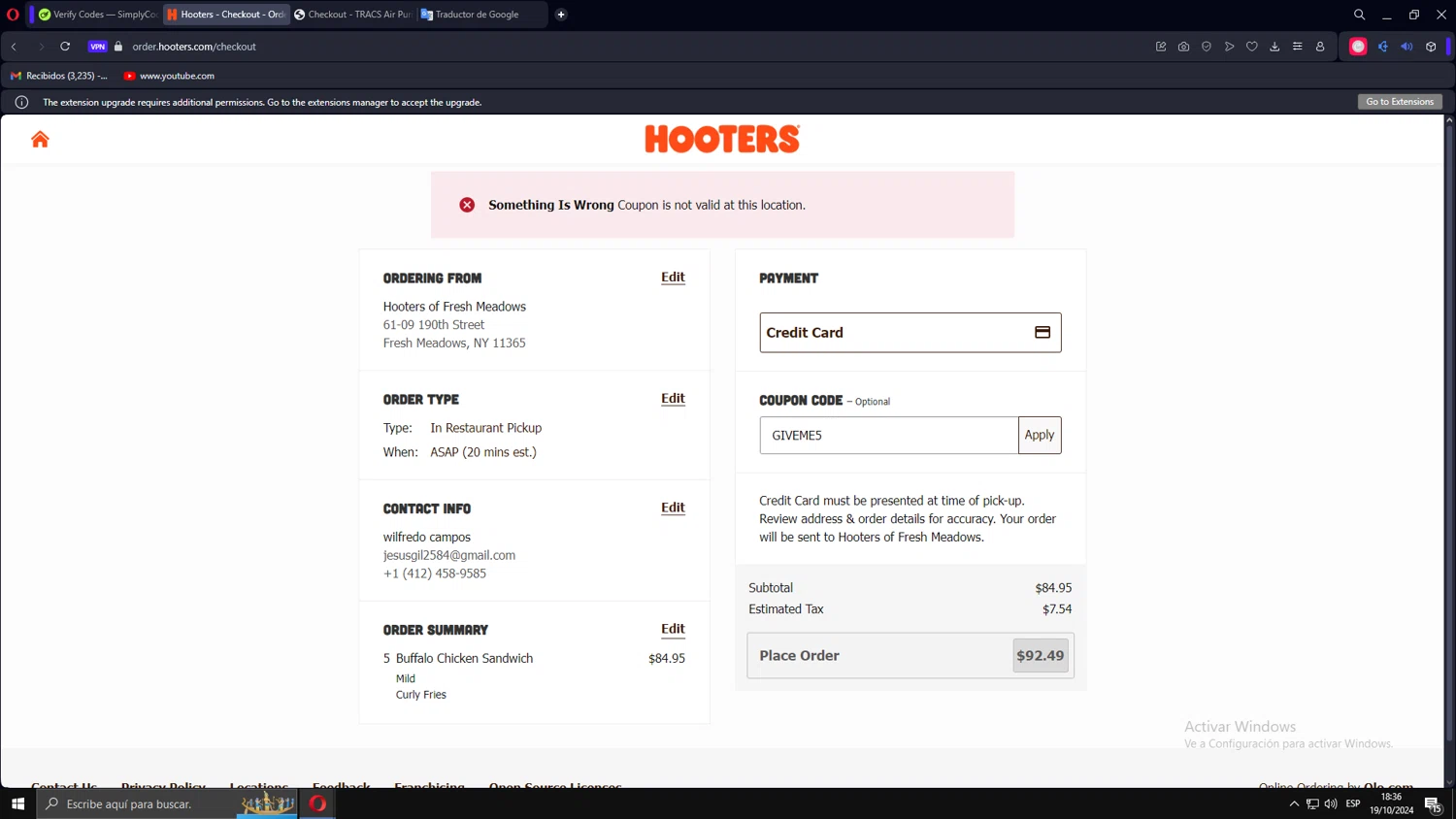Click the Windows taskbar search box
The width and height of the screenshot is (1456, 819).
[167, 803]
